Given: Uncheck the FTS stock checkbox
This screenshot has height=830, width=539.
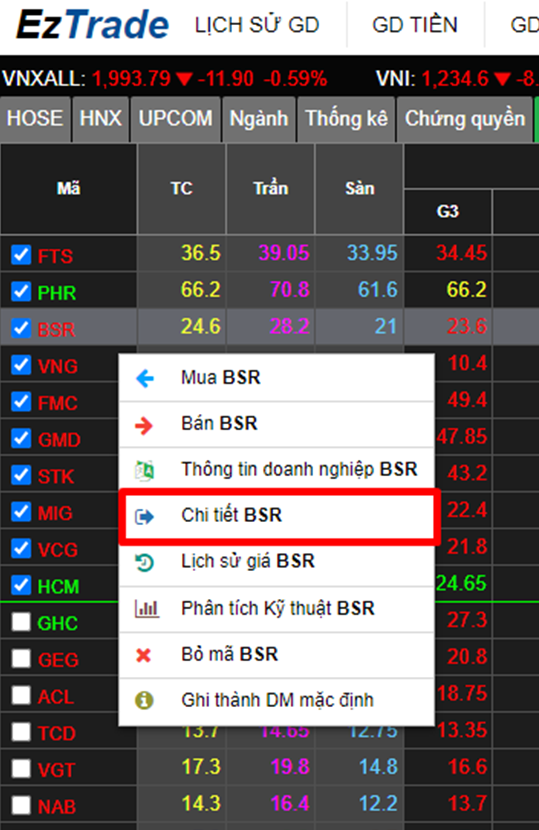Looking at the screenshot, I should click(x=21, y=255).
